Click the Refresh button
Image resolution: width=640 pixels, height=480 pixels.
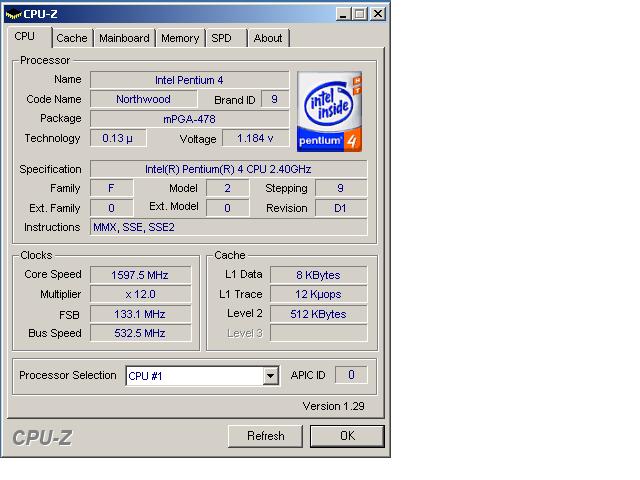pyautogui.click(x=265, y=436)
